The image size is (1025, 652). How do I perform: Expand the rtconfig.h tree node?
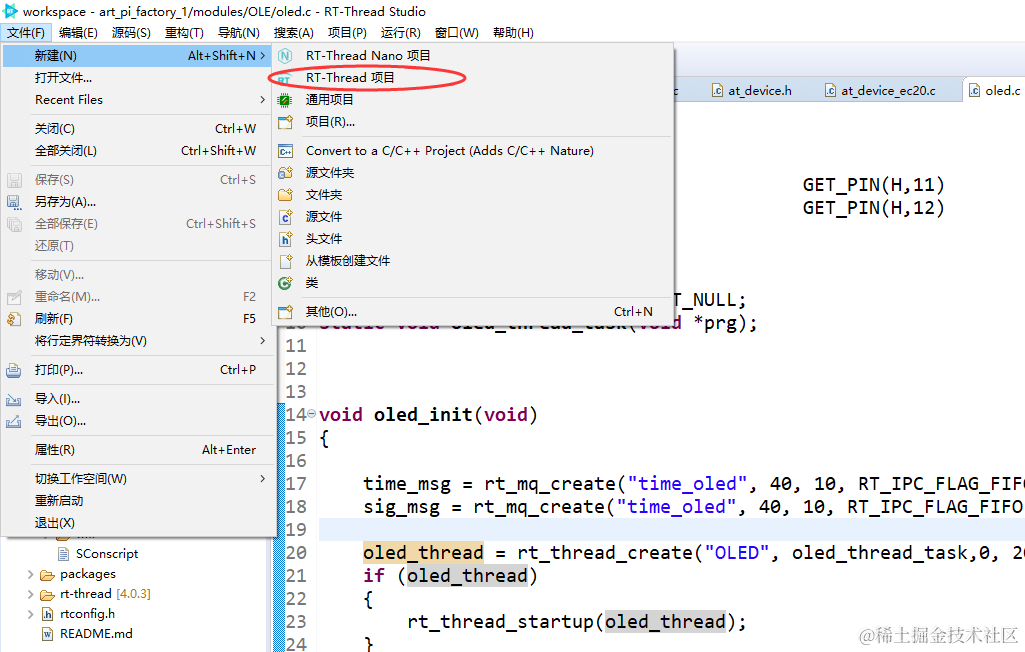point(30,614)
